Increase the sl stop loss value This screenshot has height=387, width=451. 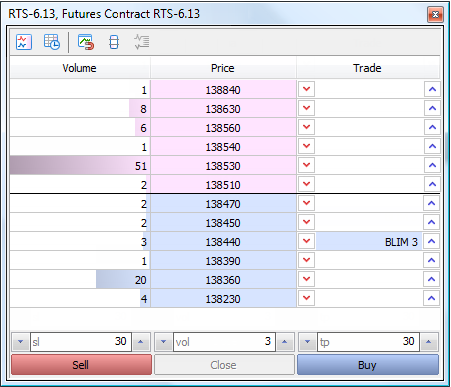point(141,342)
